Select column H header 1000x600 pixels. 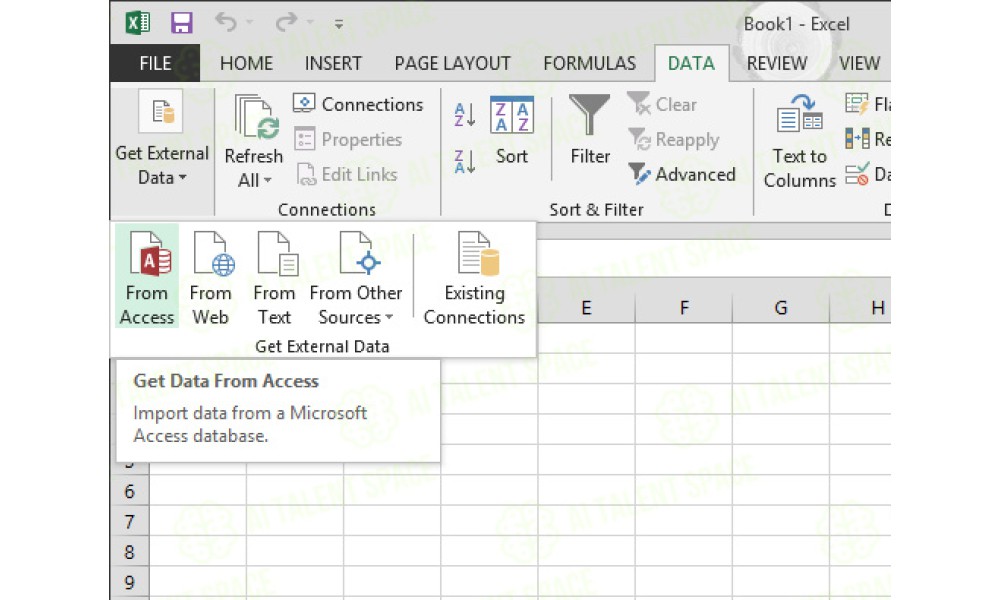point(861,307)
